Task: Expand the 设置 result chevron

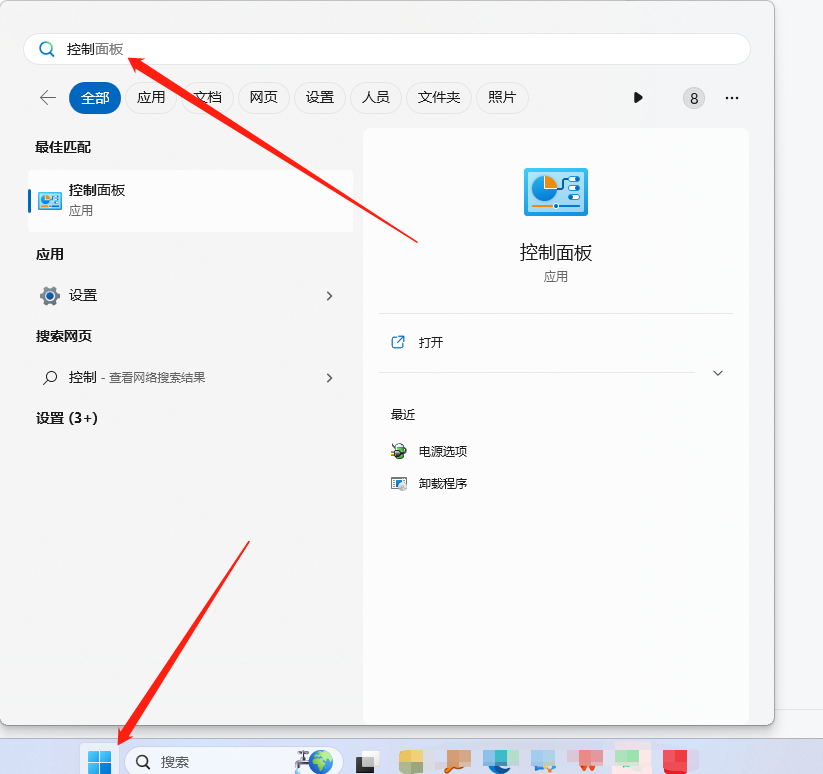Action: click(x=329, y=296)
